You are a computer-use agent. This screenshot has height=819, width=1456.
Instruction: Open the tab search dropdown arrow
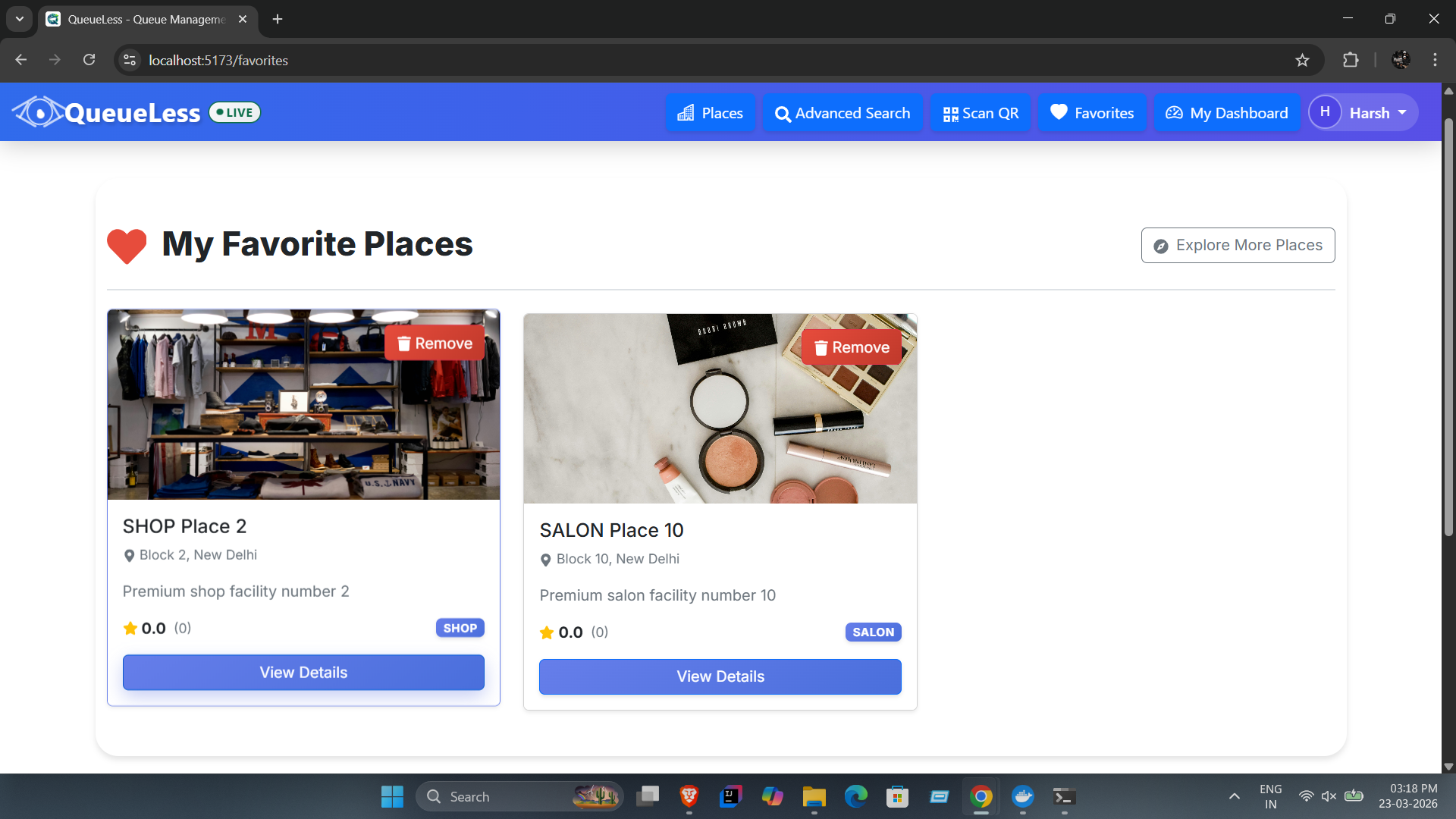20,19
